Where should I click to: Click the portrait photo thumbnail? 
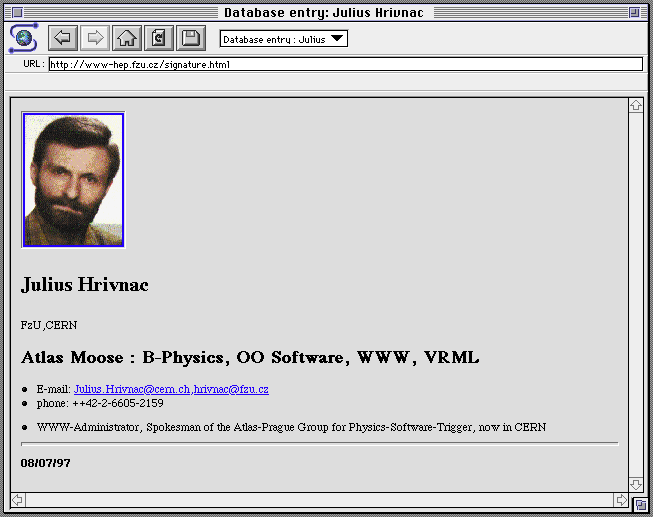[73, 180]
